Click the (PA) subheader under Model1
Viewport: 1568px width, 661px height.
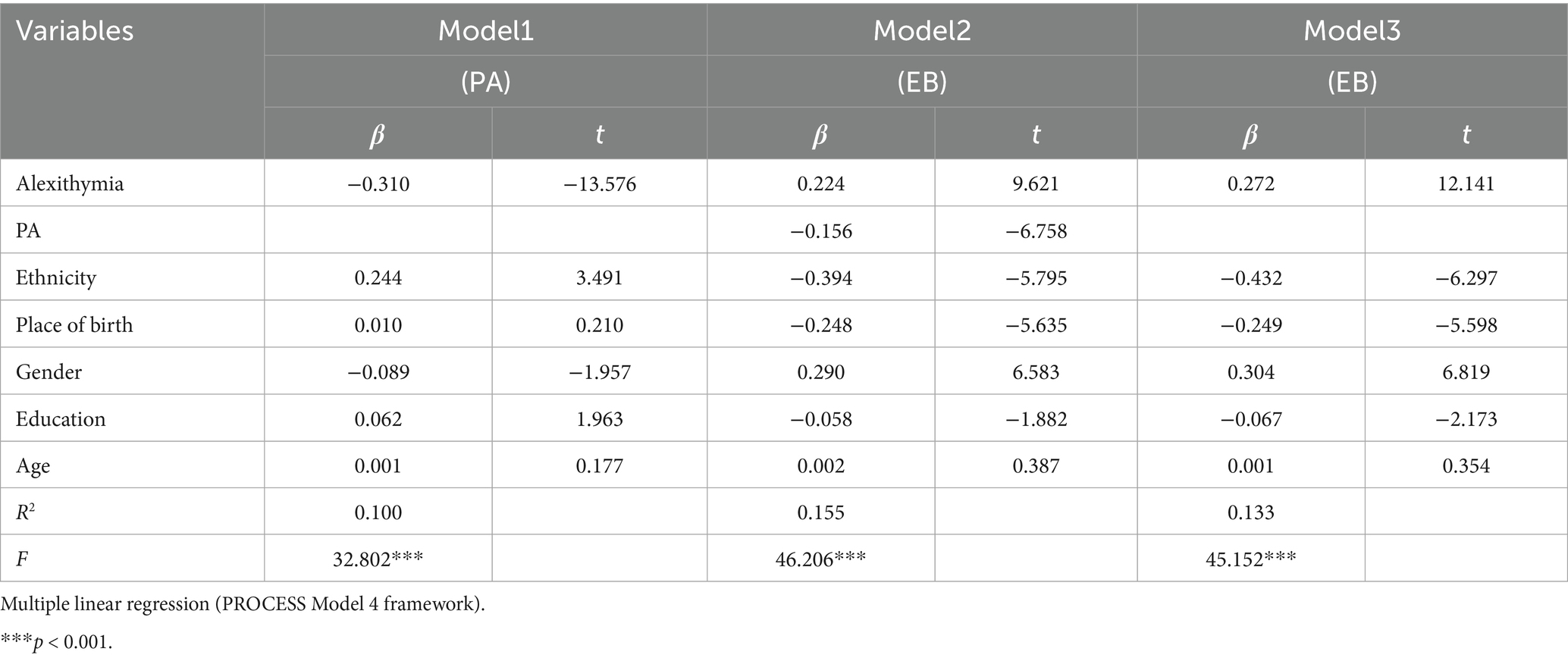485,82
